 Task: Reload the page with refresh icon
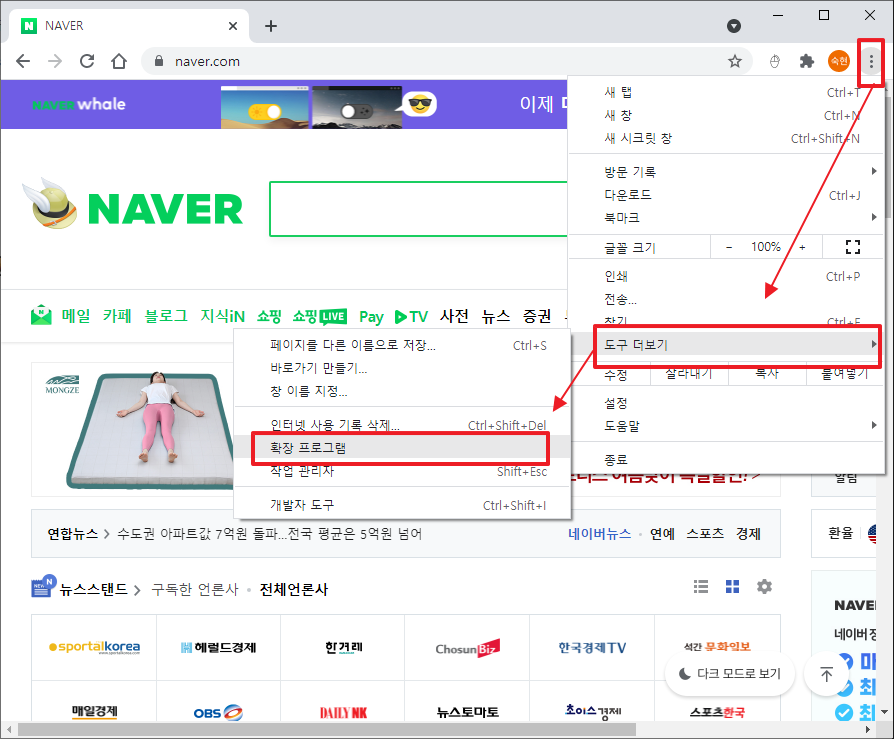tap(87, 61)
